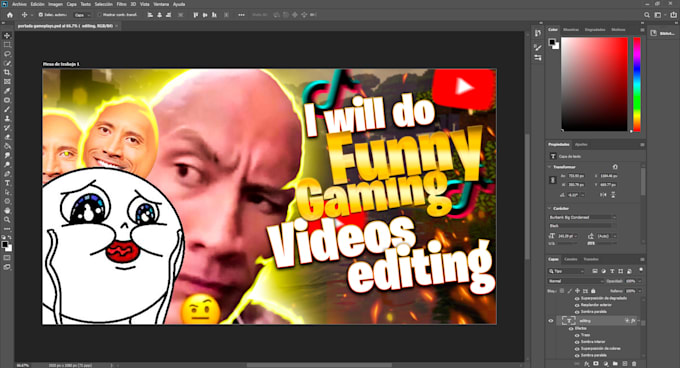This screenshot has width=680, height=368.
Task: Select the Move tool in the toolbox
Action: pyautogui.click(x=7, y=36)
